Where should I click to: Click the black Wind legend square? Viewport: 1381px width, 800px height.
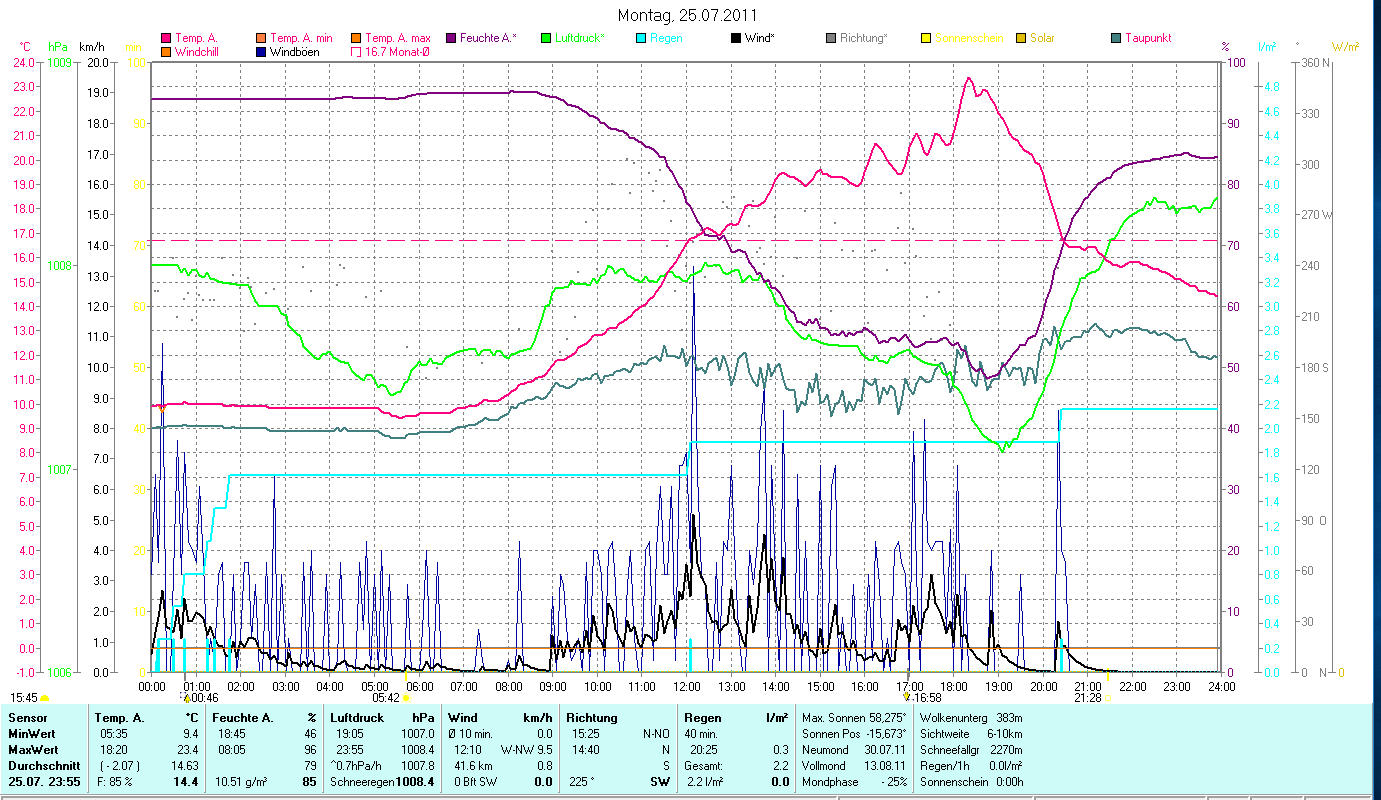click(x=736, y=38)
